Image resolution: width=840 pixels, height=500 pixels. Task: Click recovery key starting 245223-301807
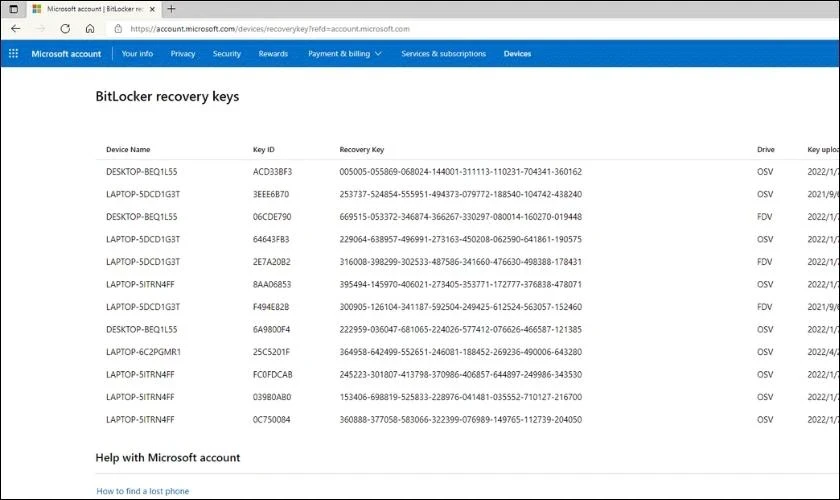pyautogui.click(x=460, y=374)
